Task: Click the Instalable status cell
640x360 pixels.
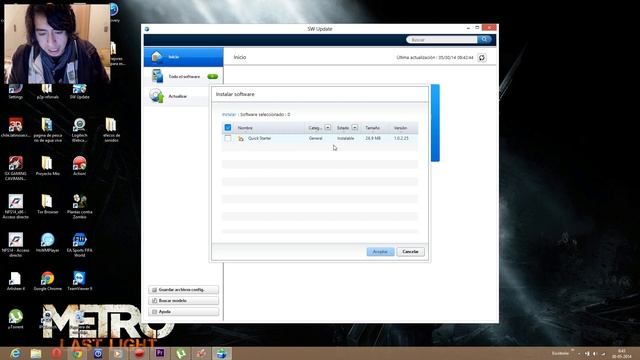Action: [345, 138]
